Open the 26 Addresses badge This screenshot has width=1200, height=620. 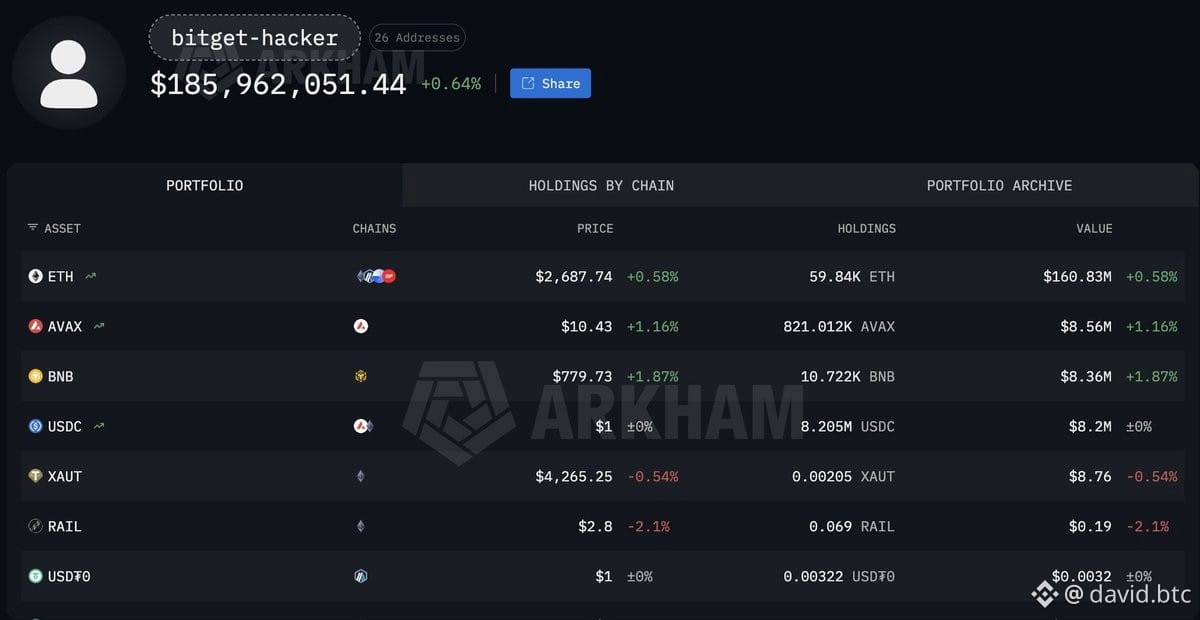pos(417,38)
